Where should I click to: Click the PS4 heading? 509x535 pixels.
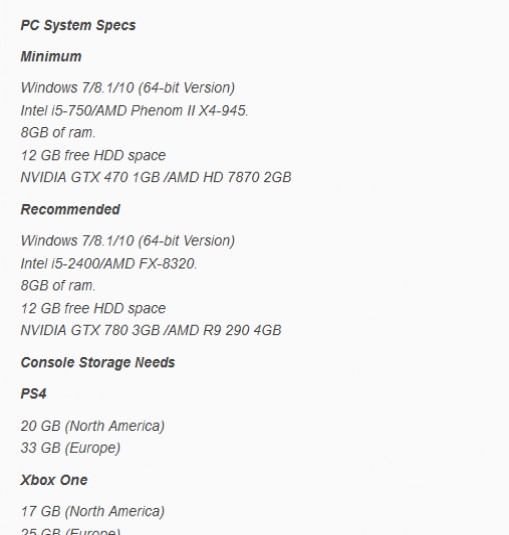click(33, 394)
